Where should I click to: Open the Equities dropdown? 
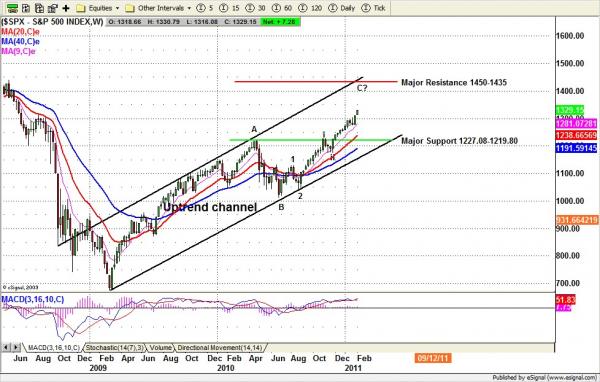click(x=98, y=8)
